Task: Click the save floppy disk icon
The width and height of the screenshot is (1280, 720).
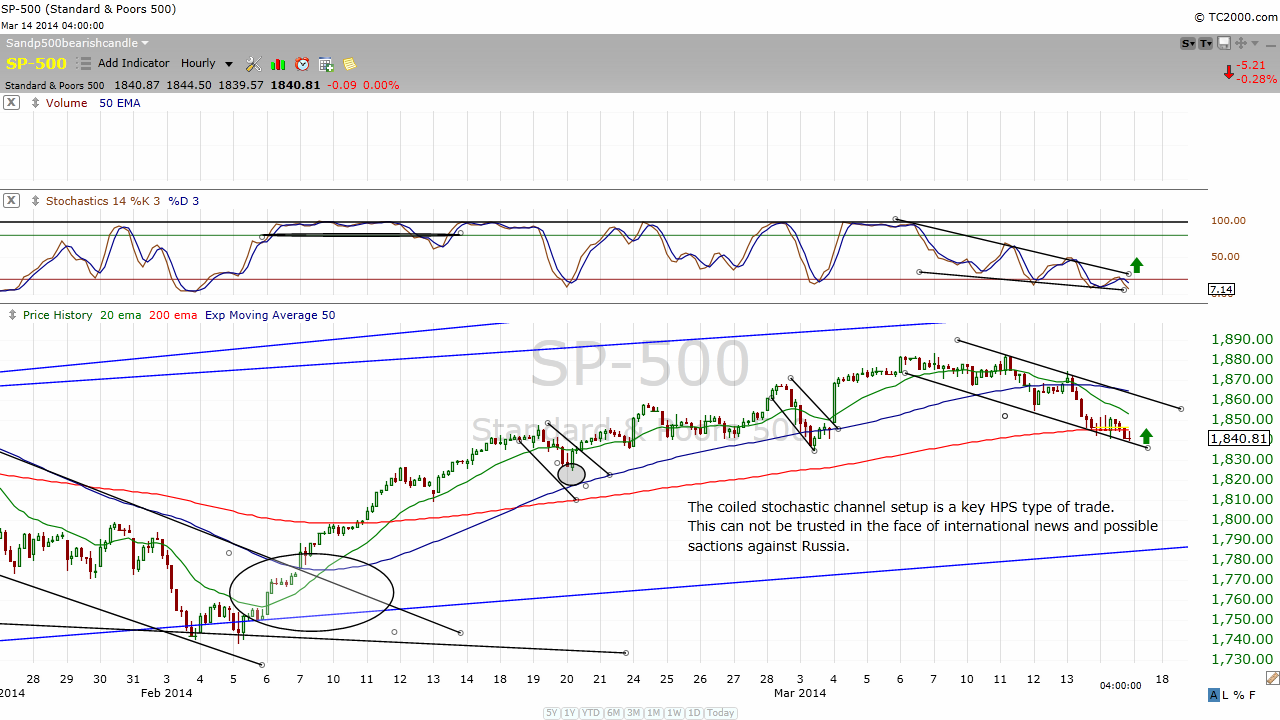Action: tap(1223, 43)
